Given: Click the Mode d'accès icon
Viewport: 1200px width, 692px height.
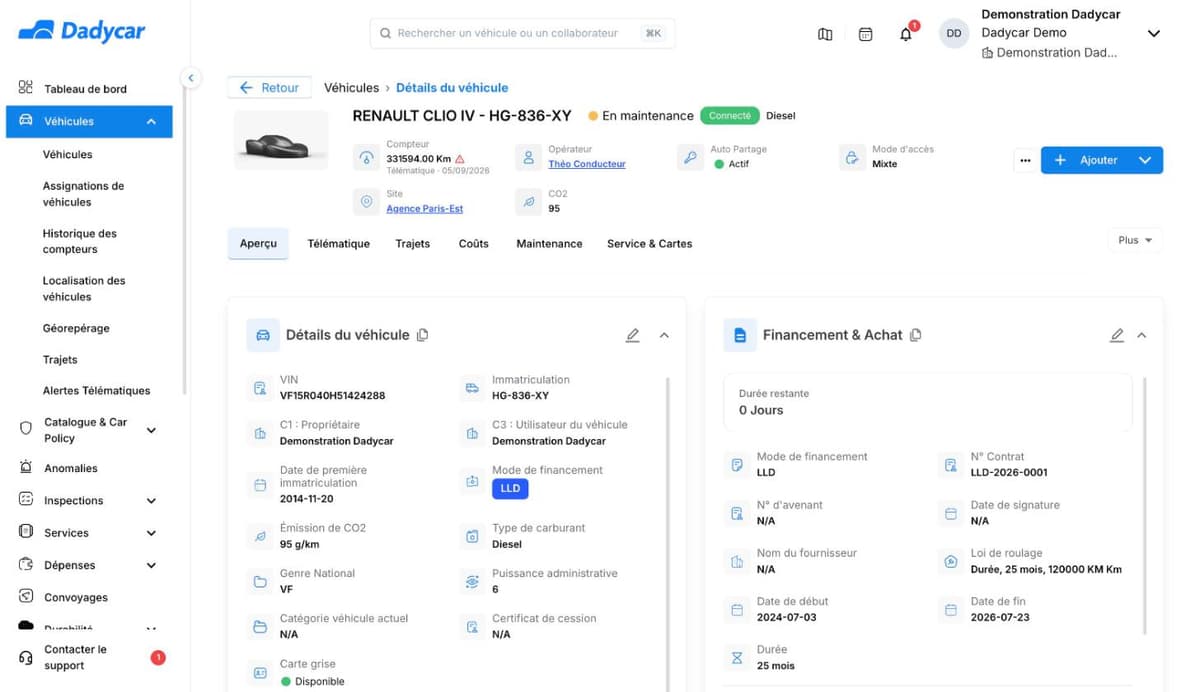Looking at the screenshot, I should [852, 158].
